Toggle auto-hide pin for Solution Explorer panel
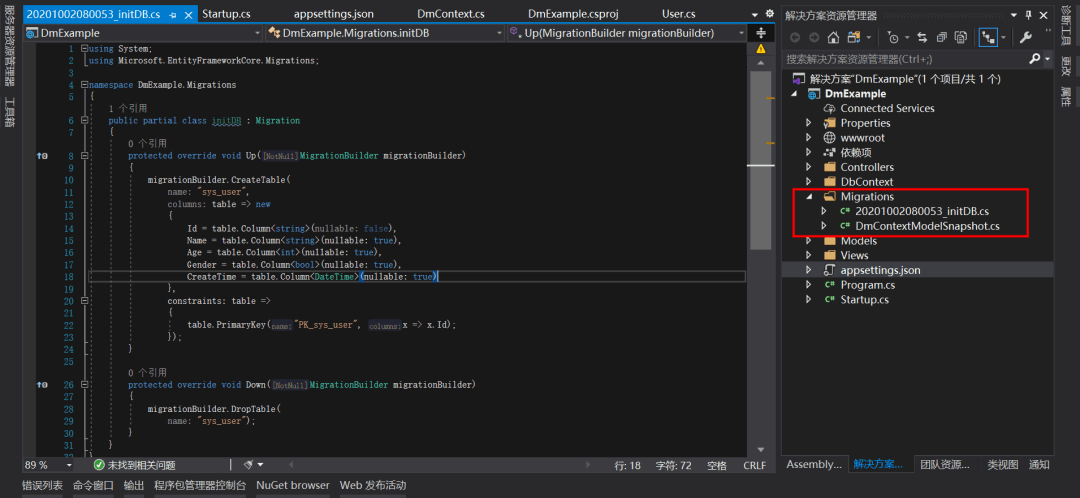Image resolution: width=1080 pixels, height=498 pixels. point(1030,15)
